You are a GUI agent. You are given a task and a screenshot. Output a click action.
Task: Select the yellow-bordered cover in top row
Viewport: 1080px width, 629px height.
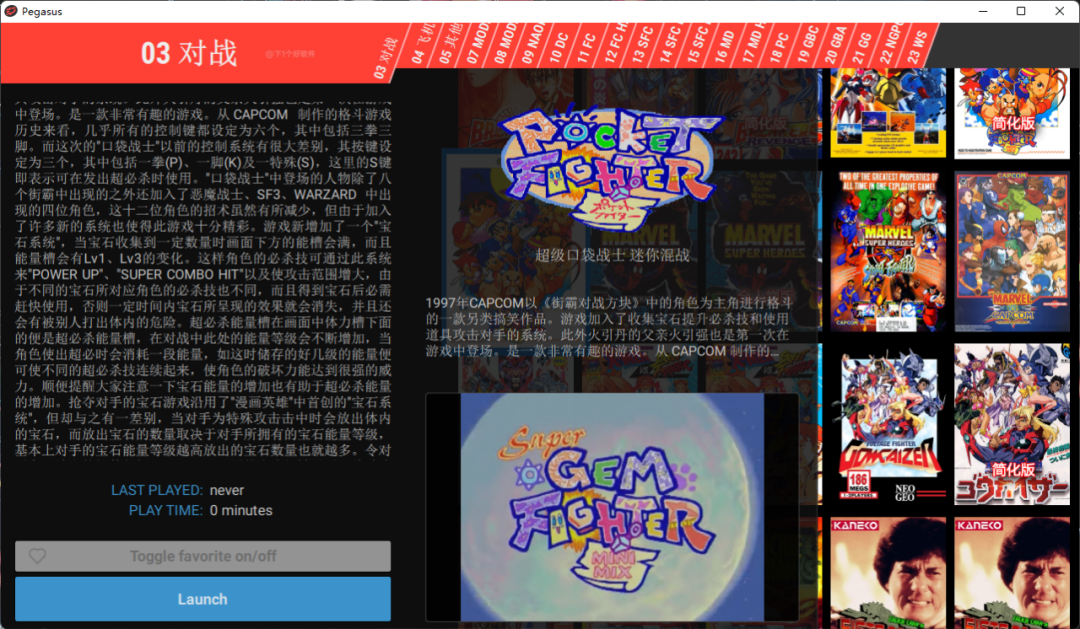click(x=888, y=113)
